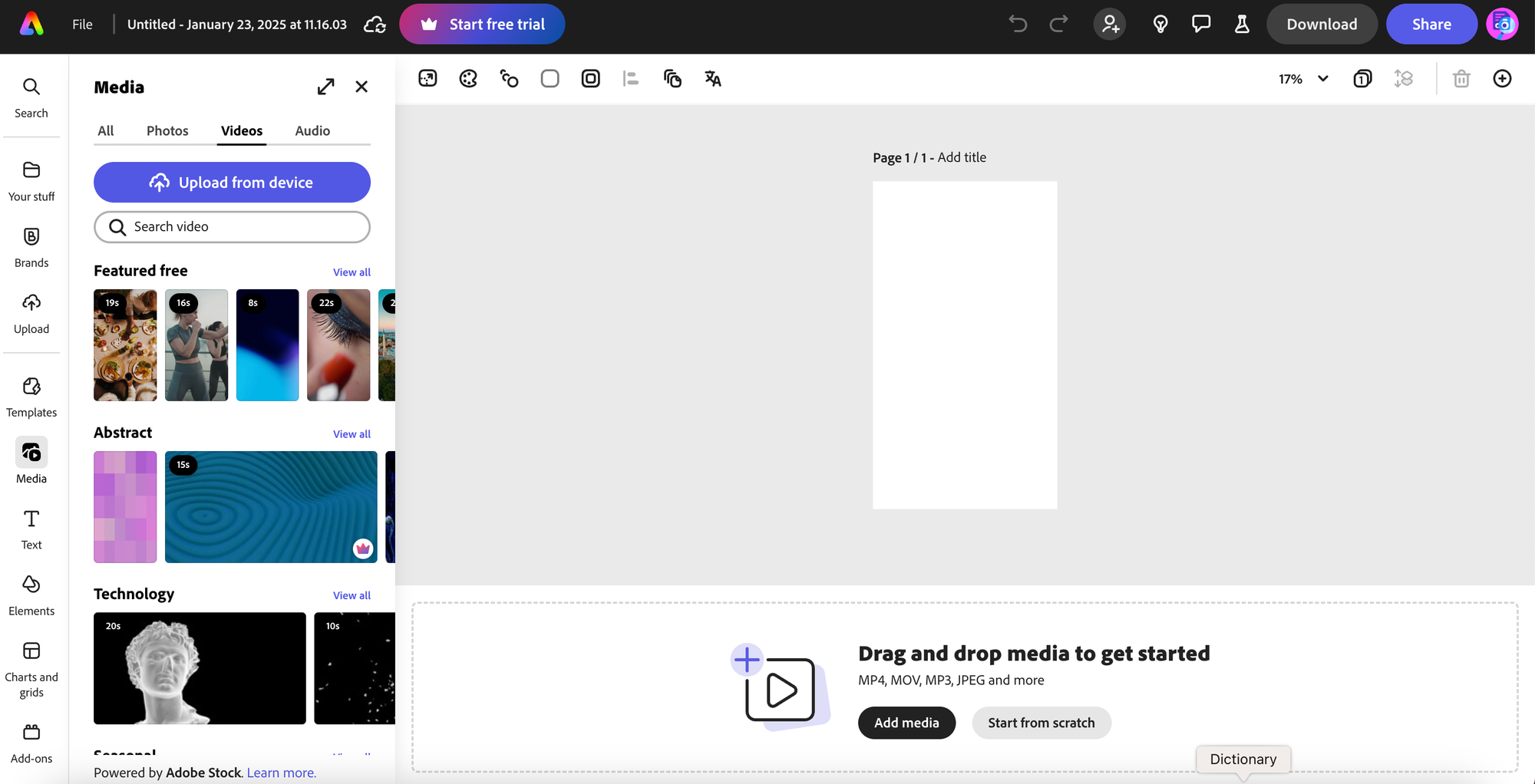Open the translate document tool
Viewport: 1535px width, 784px height.
(x=712, y=78)
